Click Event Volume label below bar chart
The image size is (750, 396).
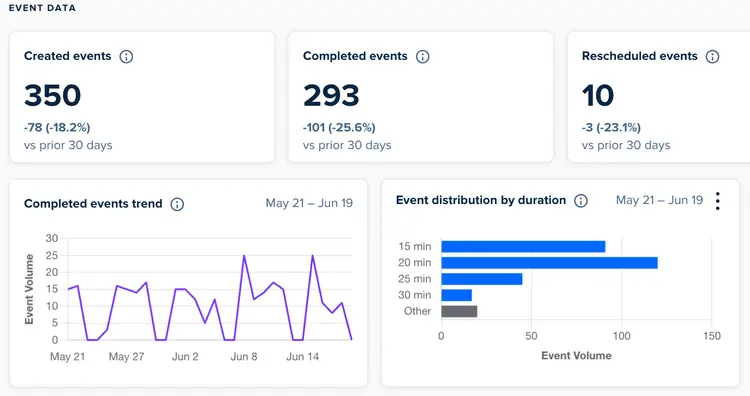click(x=576, y=356)
